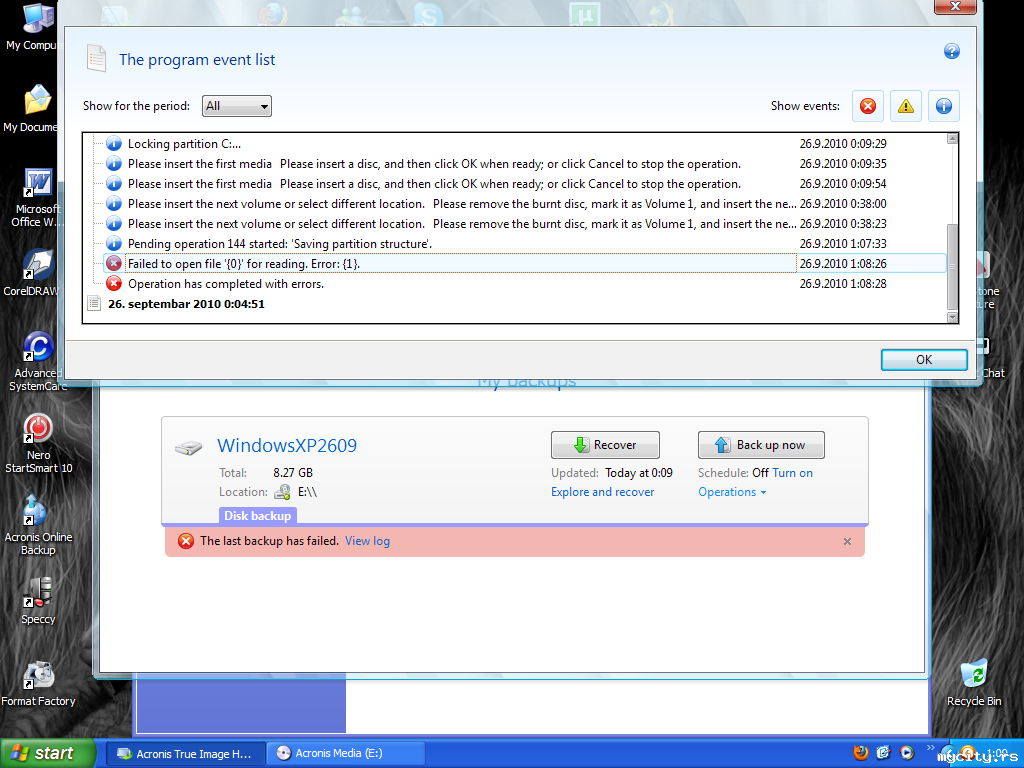Click the log document icon beside 26. septembar
This screenshot has height=768, width=1024.
pyautogui.click(x=94, y=304)
